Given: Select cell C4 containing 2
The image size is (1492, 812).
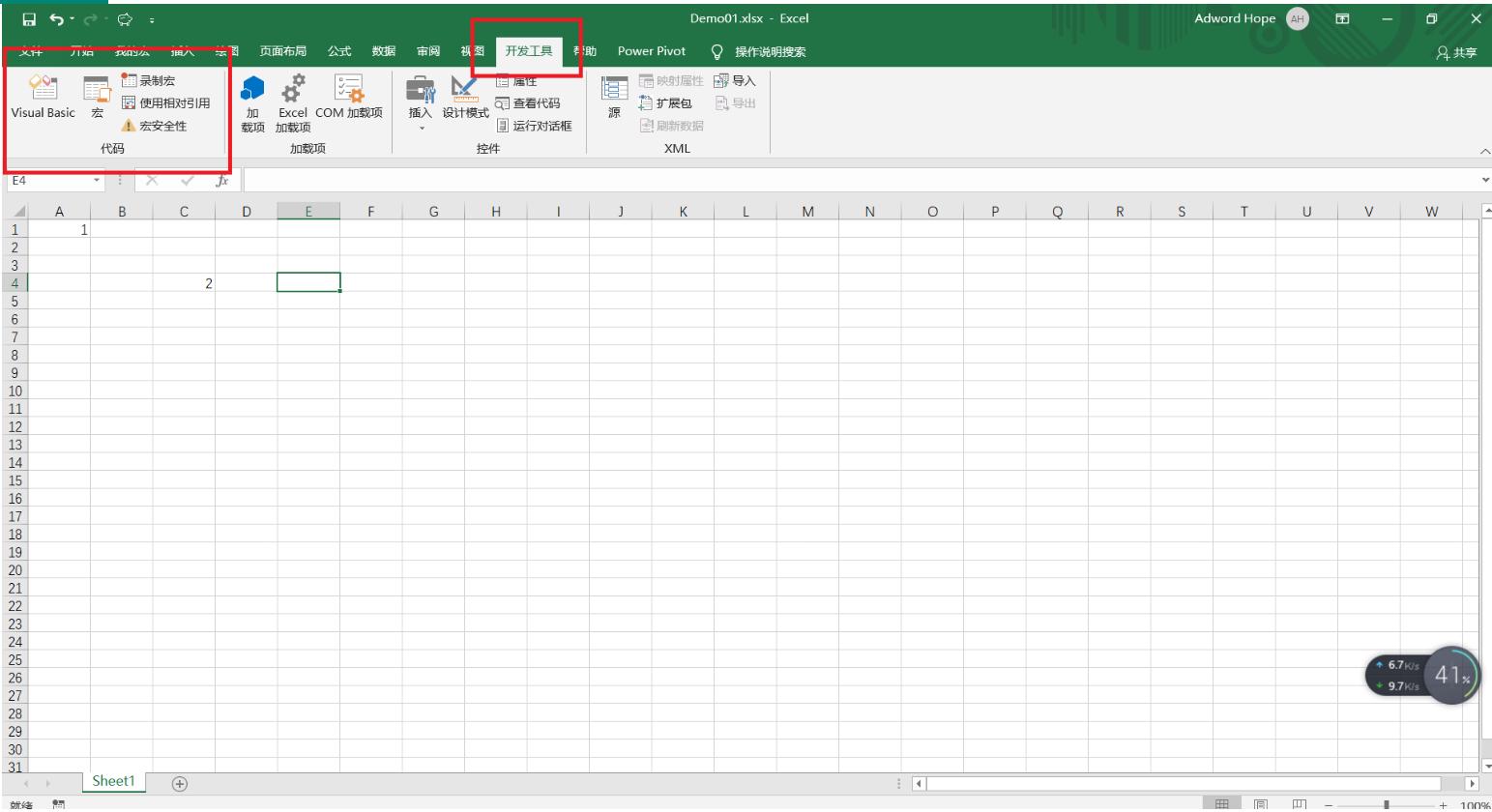Looking at the screenshot, I should pyautogui.click(x=184, y=283).
